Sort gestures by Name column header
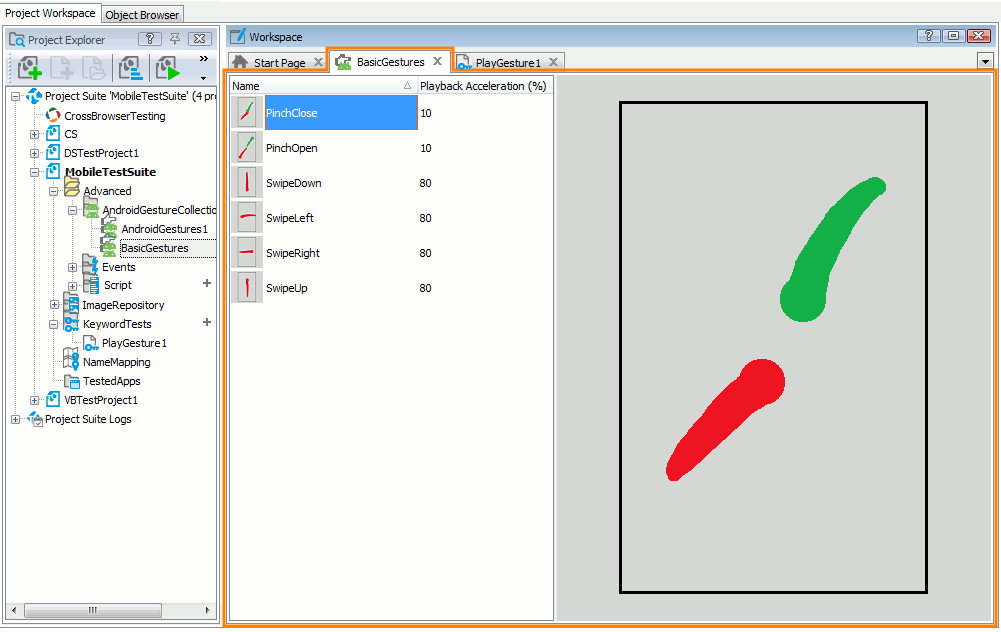The image size is (1001, 632). 323,86
